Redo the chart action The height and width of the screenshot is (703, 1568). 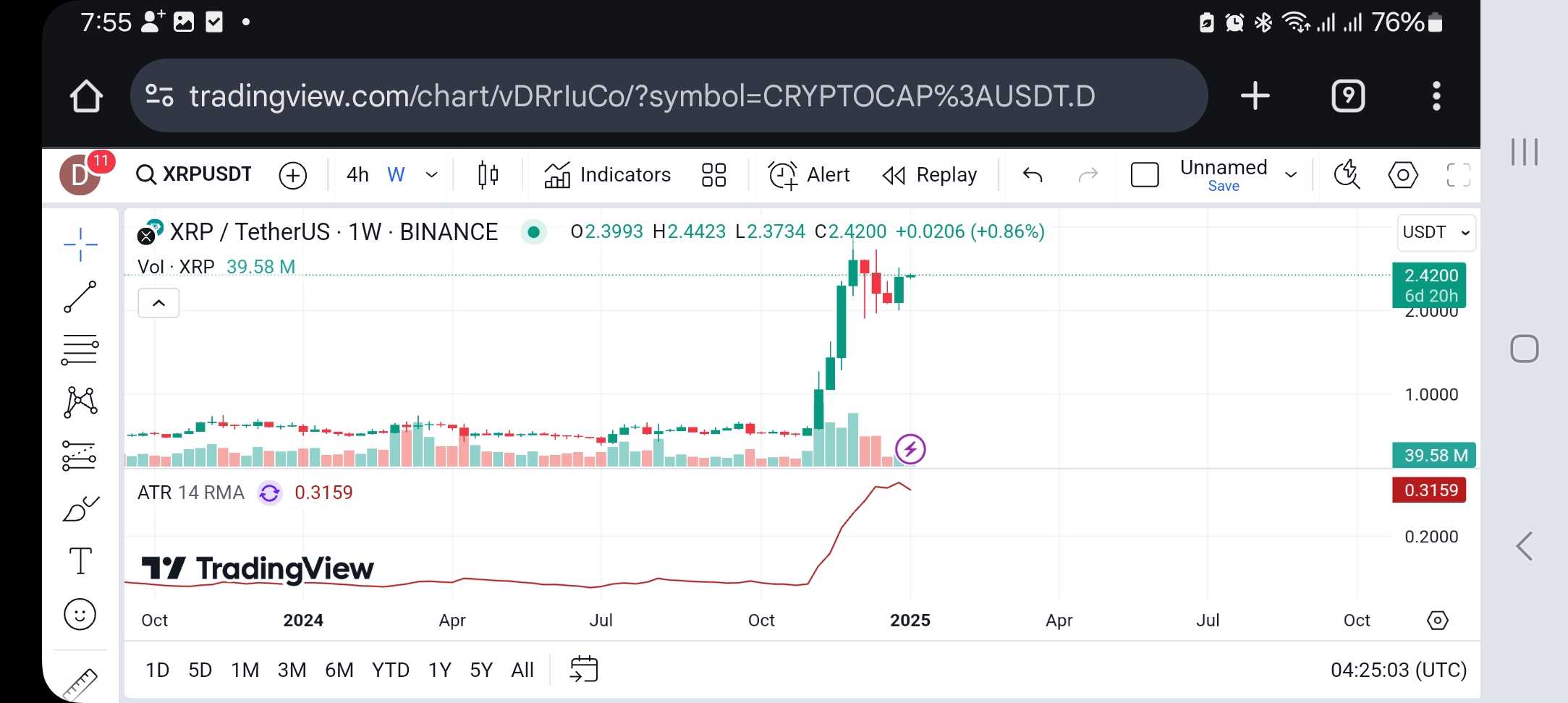pyautogui.click(x=1088, y=175)
